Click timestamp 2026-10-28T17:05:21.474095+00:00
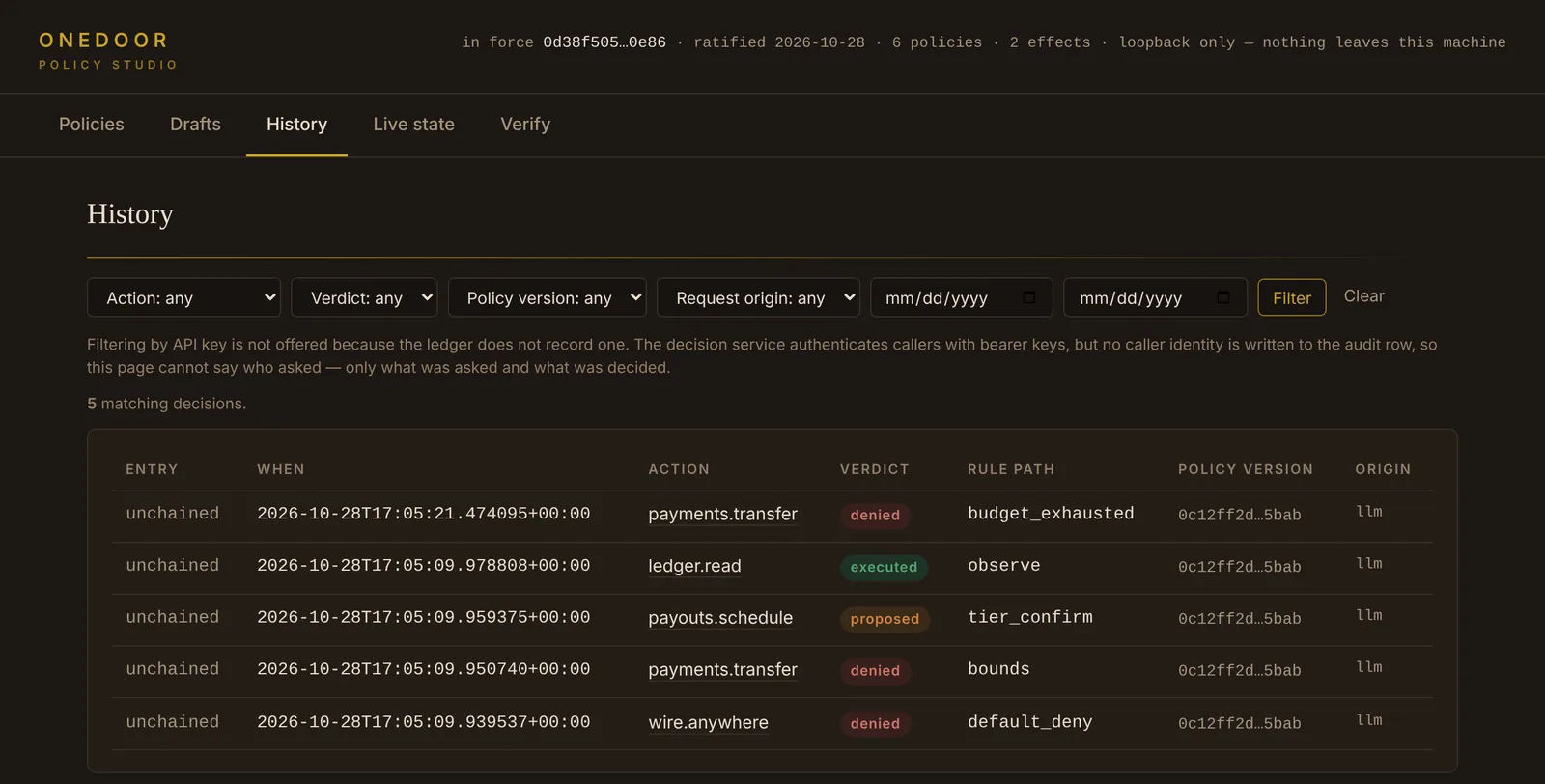Image resolution: width=1545 pixels, height=784 pixels. 423,514
